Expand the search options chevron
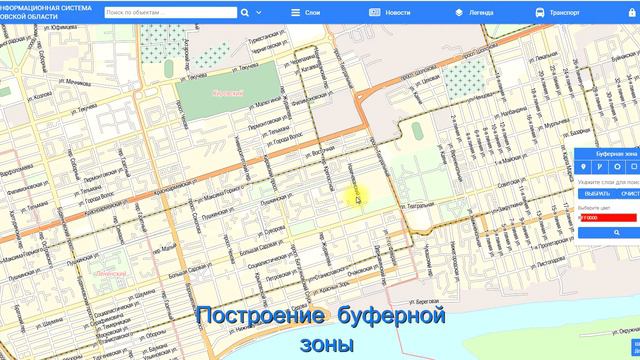The image size is (640, 360). coord(258,13)
